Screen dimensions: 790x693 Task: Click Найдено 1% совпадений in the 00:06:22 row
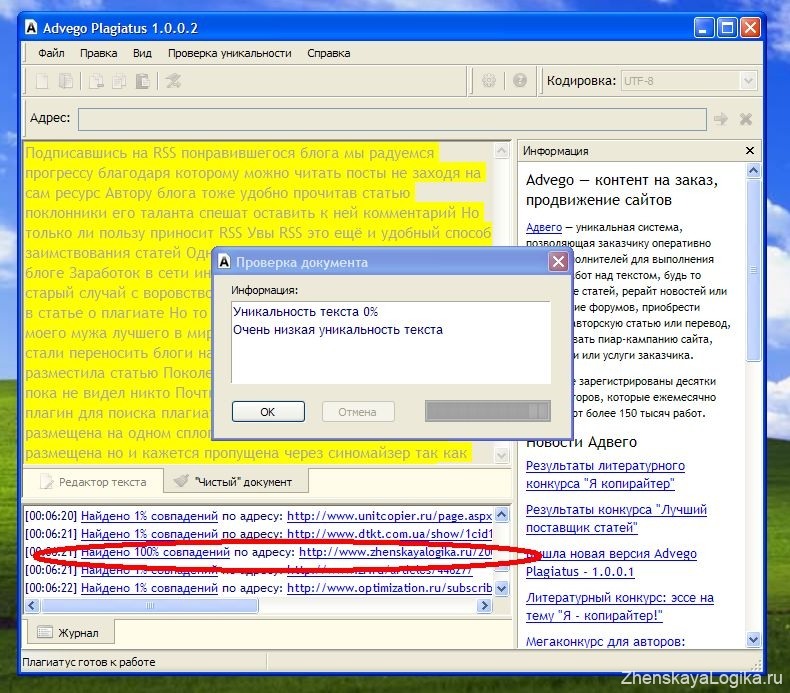coord(149,588)
